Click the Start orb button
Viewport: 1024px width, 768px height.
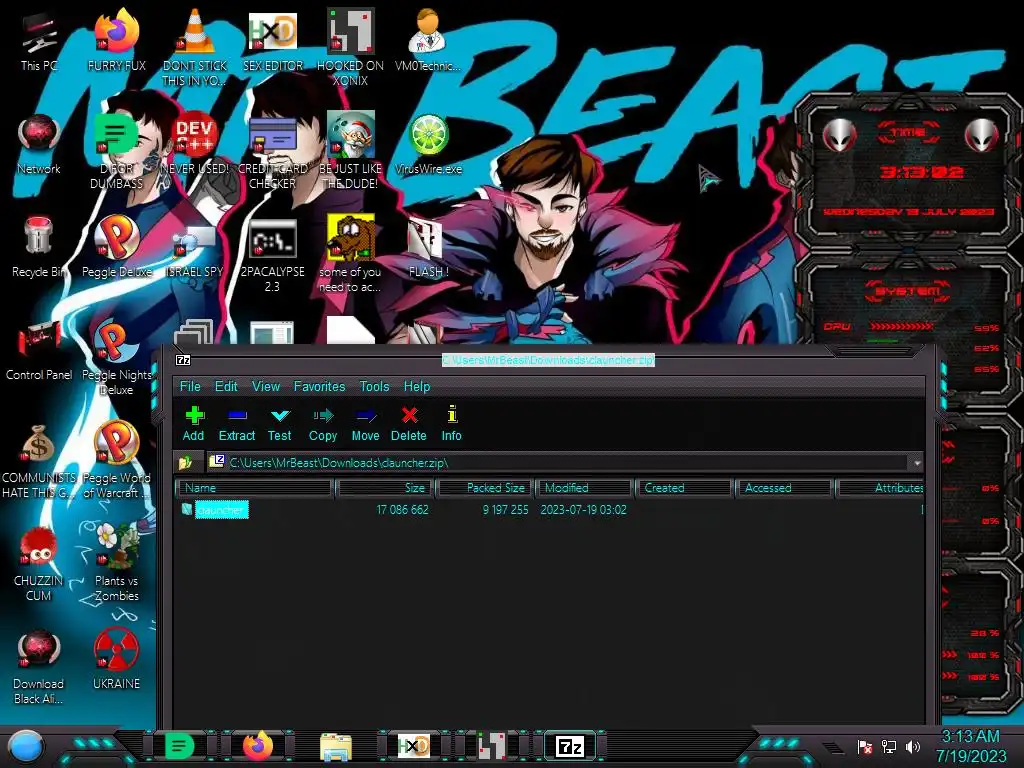(x=25, y=746)
